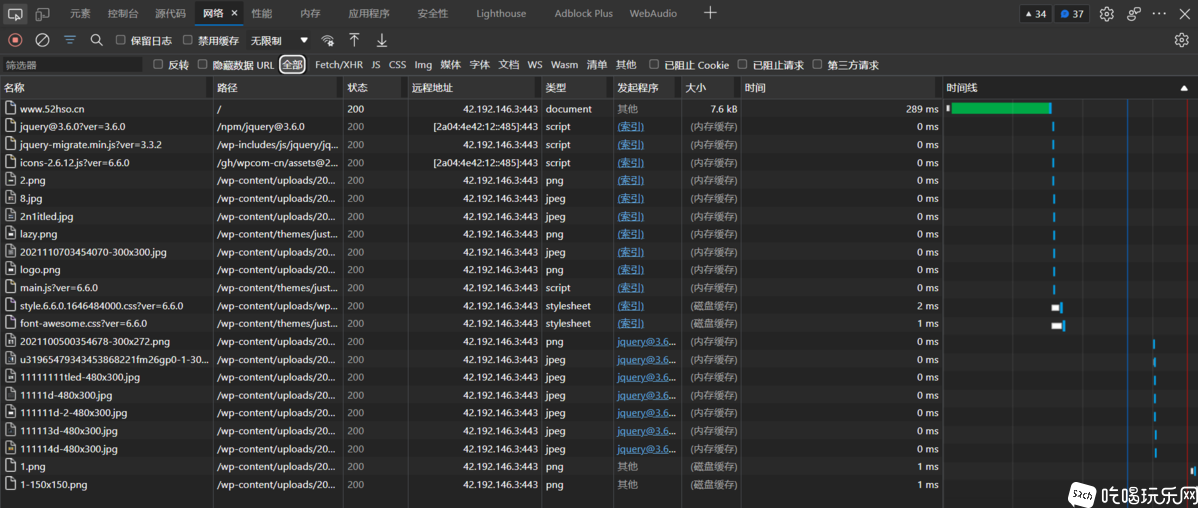Open network panel settings gear
This screenshot has width=1198, height=508.
1181,40
